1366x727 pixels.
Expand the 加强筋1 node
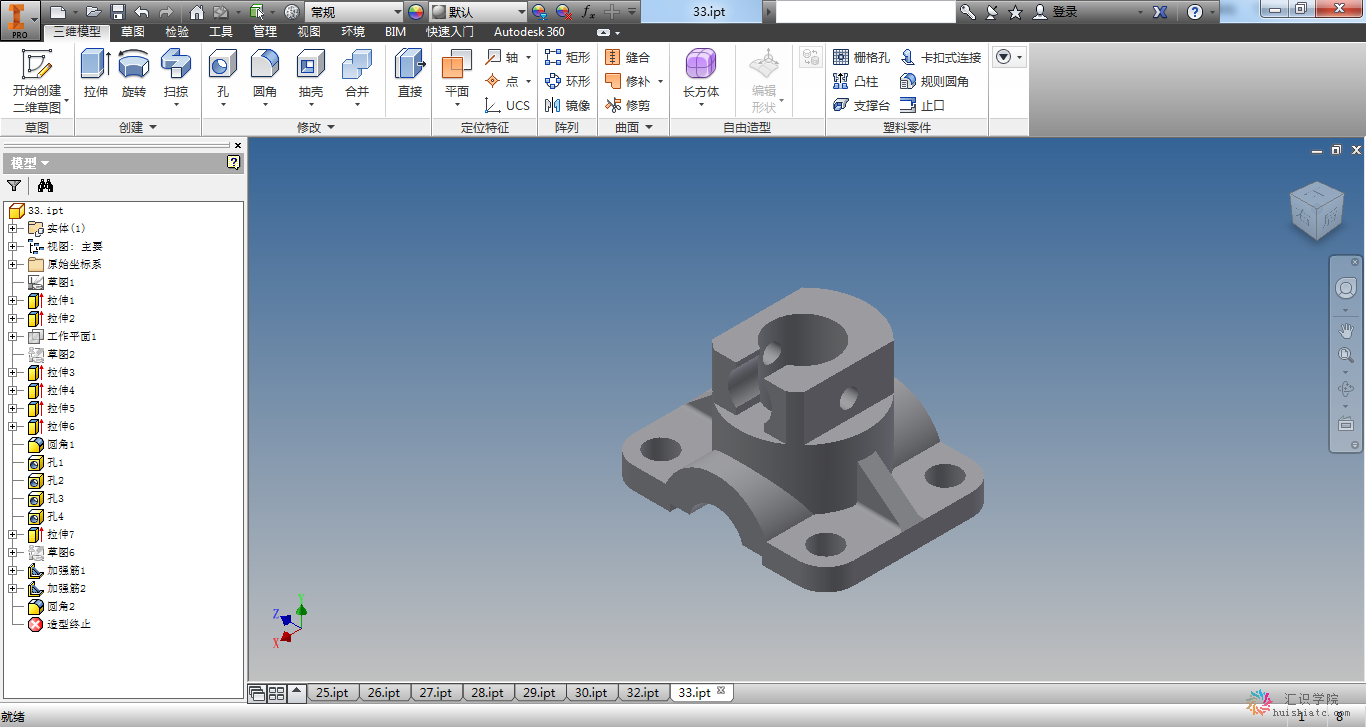[x=13, y=570]
